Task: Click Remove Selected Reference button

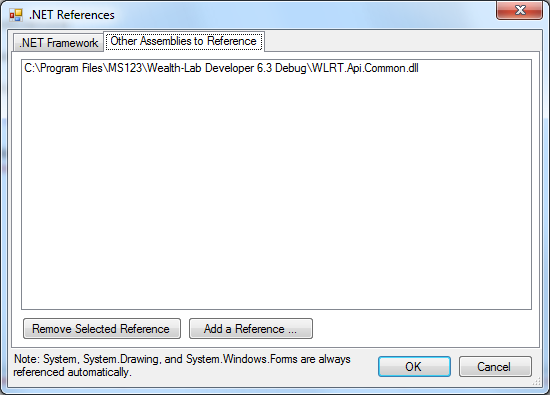Action: click(x=102, y=329)
